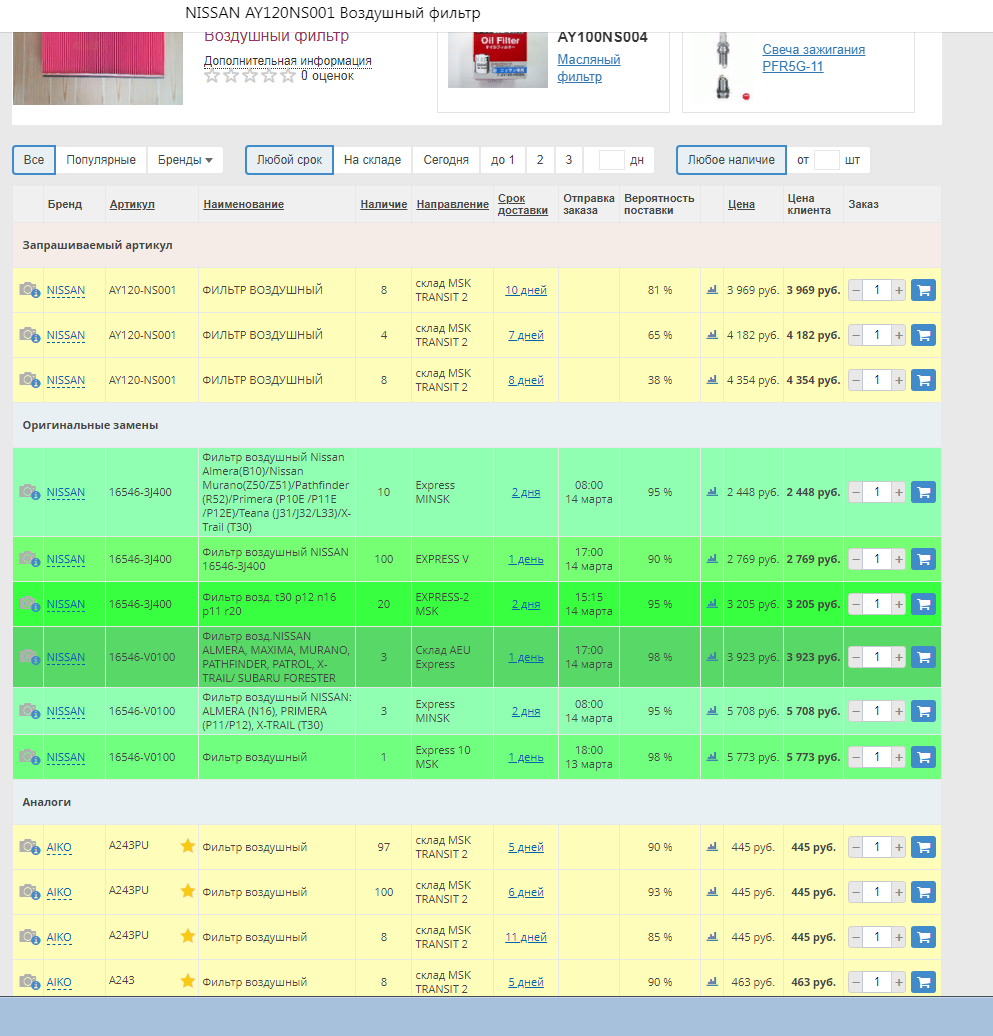This screenshot has width=993, height=1036.
Task: Open AIKO brand link in 463 руб. row
Action: click(59, 982)
